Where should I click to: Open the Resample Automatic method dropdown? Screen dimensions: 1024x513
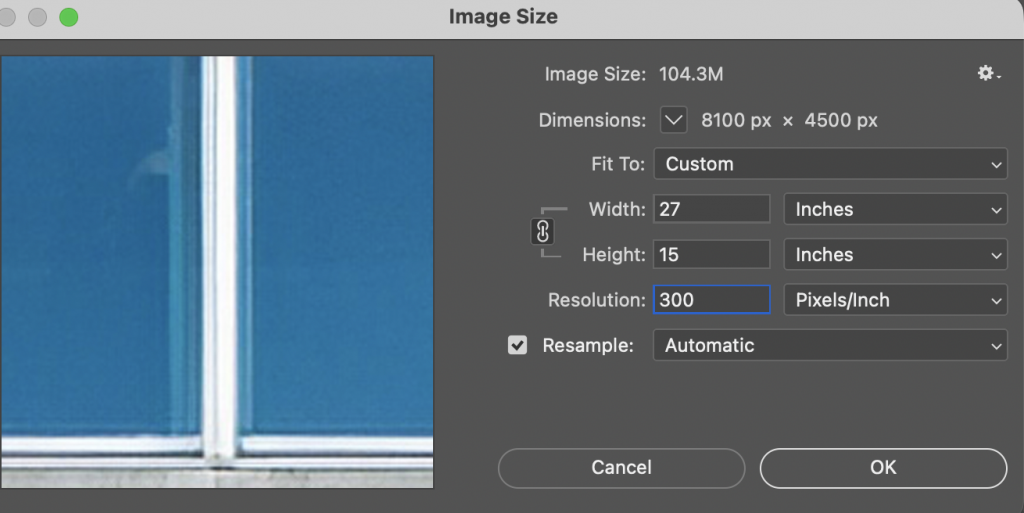point(829,346)
